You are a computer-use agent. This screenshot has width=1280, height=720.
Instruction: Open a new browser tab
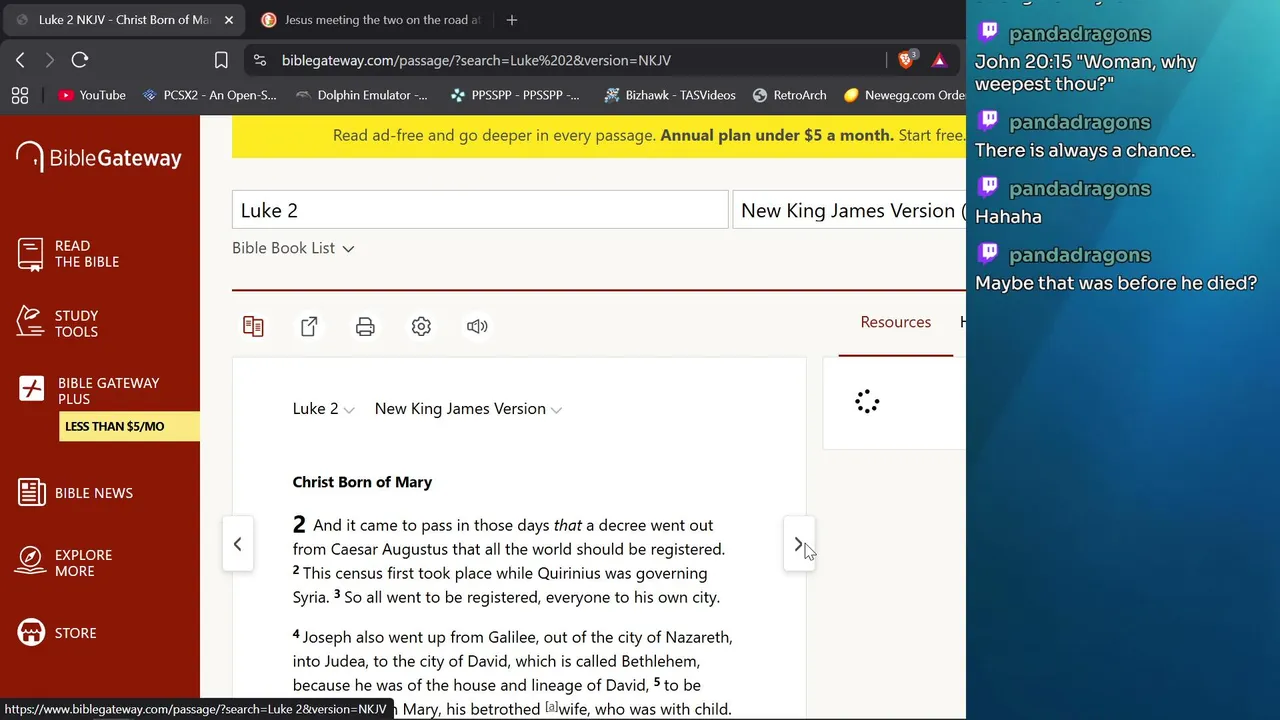[x=512, y=20]
